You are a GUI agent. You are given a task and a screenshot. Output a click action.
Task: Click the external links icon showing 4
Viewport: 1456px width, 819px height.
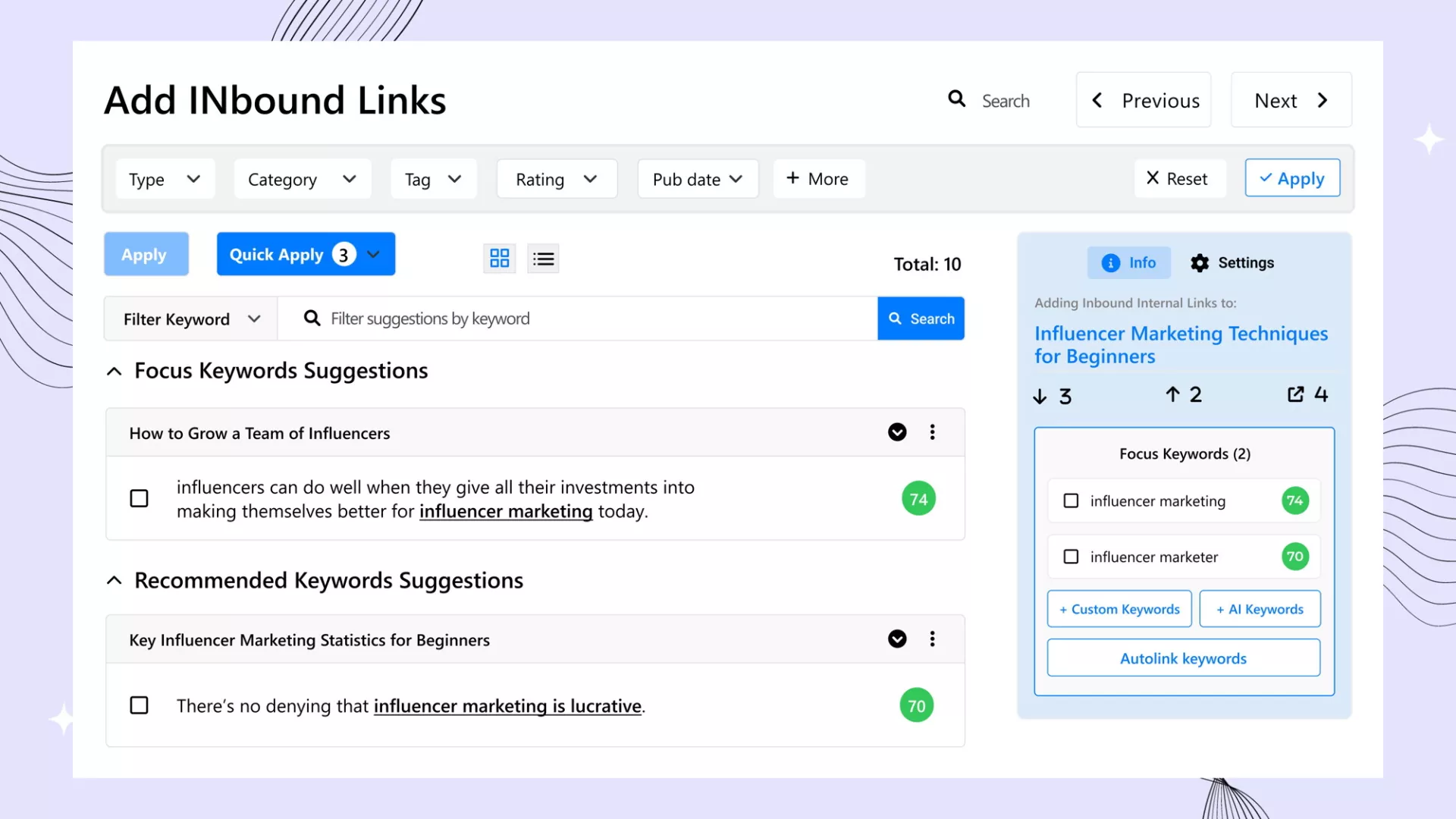(1295, 394)
